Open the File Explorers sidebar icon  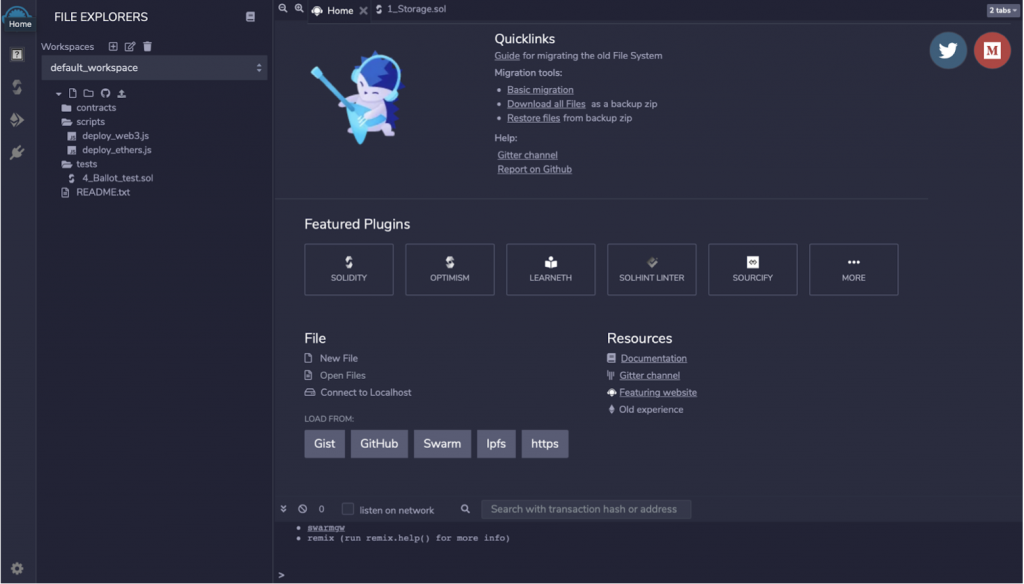click(x=17, y=54)
